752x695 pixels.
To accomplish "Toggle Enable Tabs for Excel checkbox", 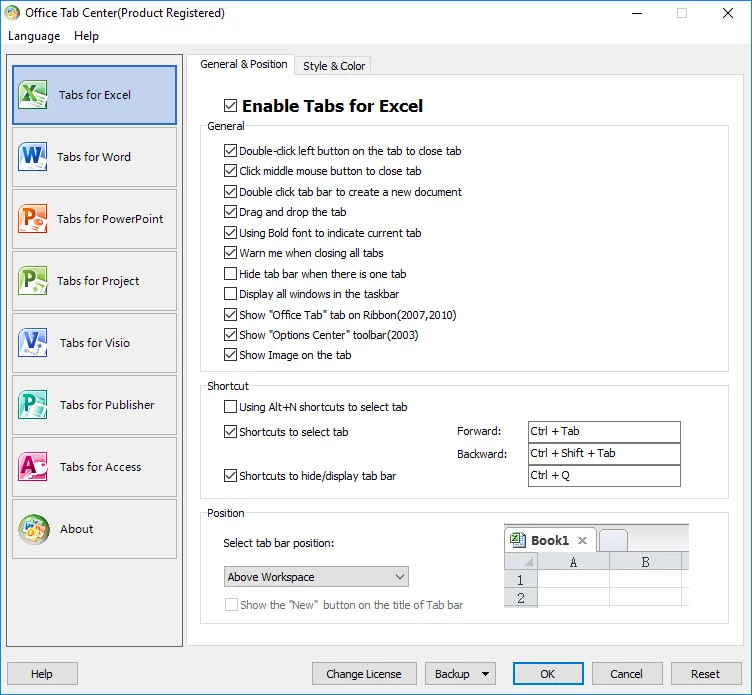I will pyautogui.click(x=230, y=106).
